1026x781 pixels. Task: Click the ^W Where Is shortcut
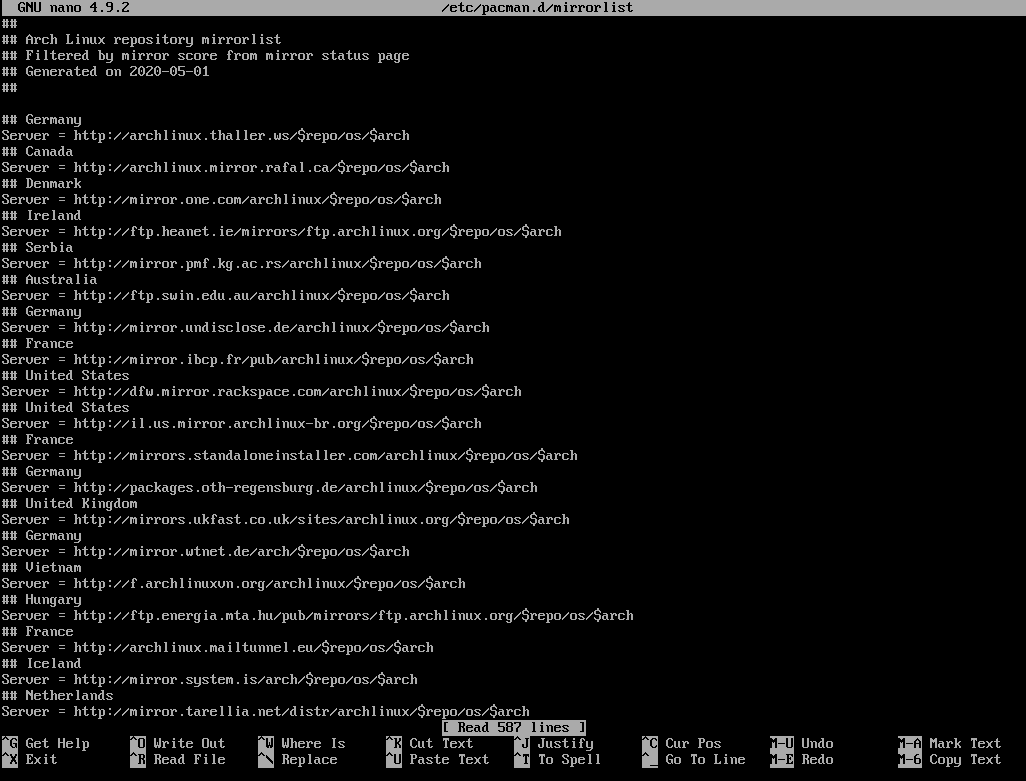coord(302,744)
